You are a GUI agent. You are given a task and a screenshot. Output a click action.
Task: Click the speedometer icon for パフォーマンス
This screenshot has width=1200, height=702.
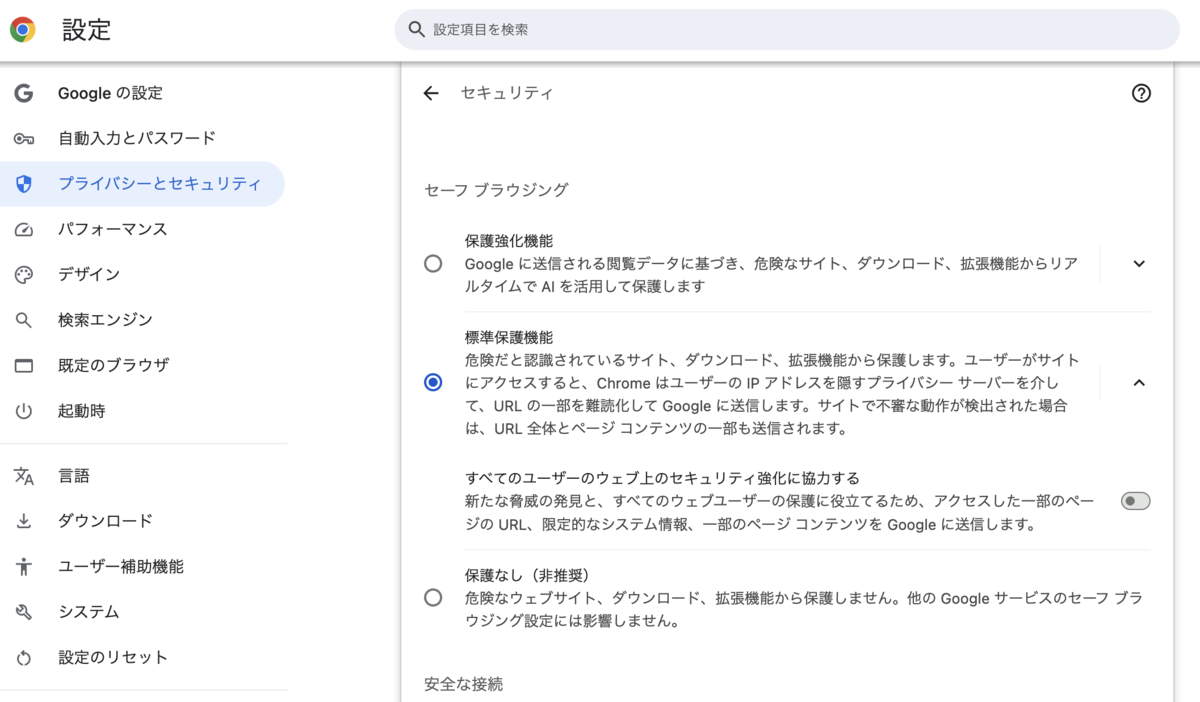[24, 229]
